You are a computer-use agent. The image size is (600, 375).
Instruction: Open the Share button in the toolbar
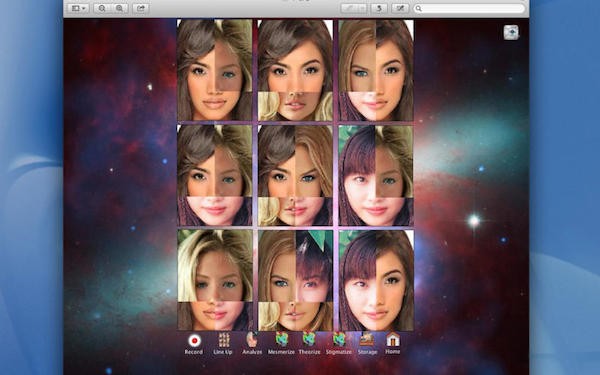point(141,8)
